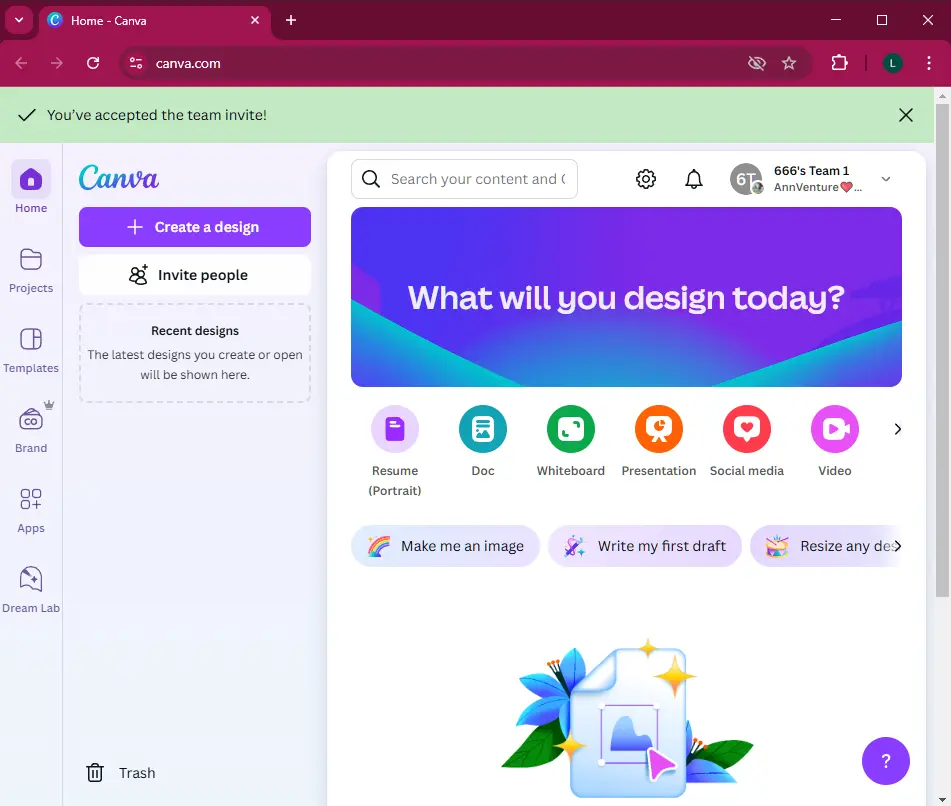
Task: Click the eye-slash icon in the address bar
Action: coord(756,63)
